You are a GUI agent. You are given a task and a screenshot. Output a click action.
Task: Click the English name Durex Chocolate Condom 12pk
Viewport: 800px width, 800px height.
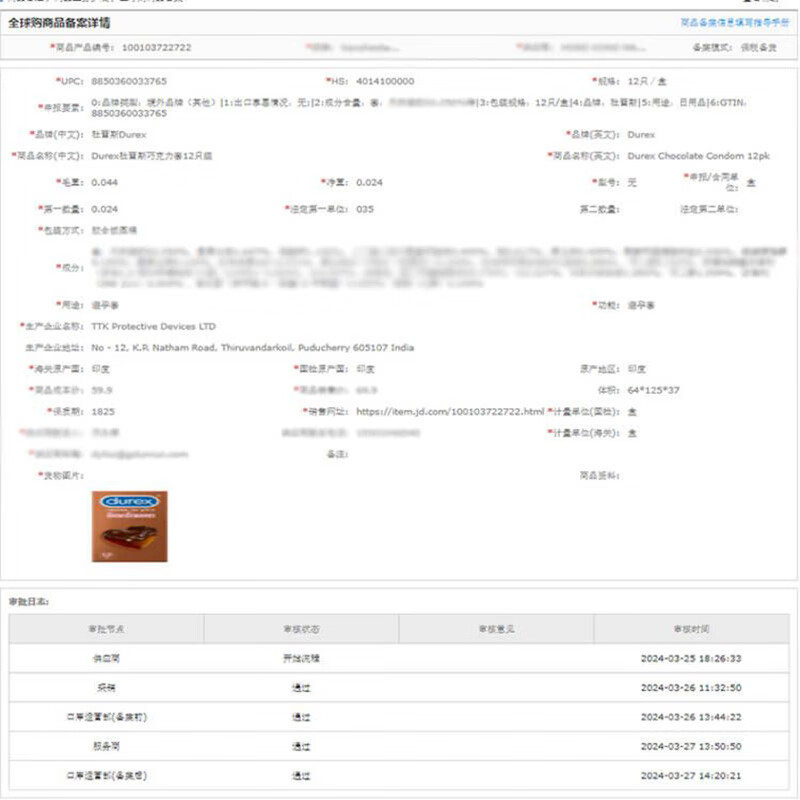click(x=698, y=156)
